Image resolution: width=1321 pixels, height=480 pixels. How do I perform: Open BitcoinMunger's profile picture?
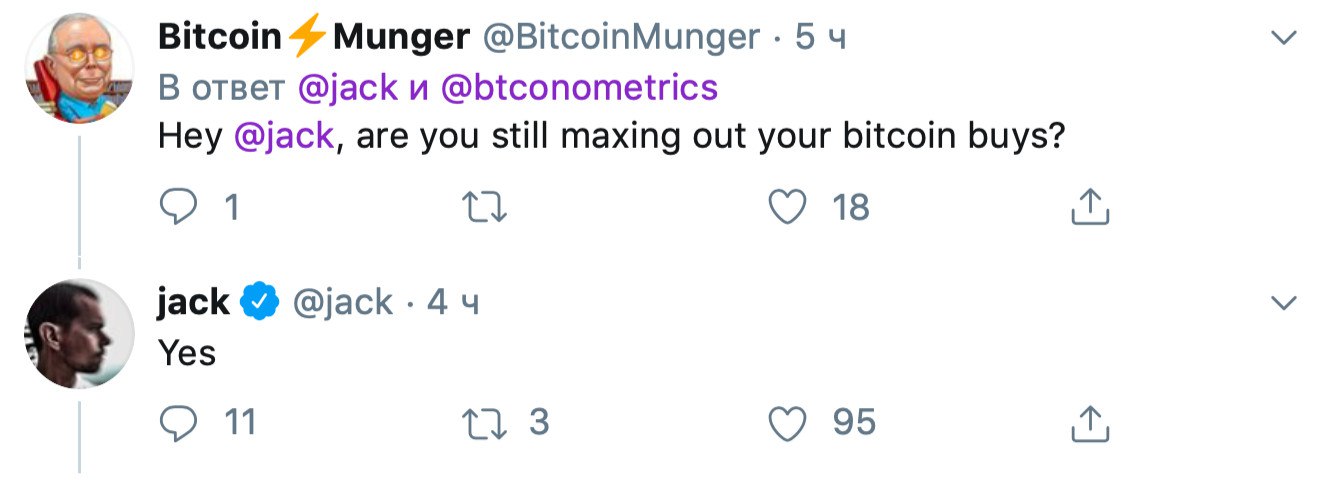(x=79, y=70)
